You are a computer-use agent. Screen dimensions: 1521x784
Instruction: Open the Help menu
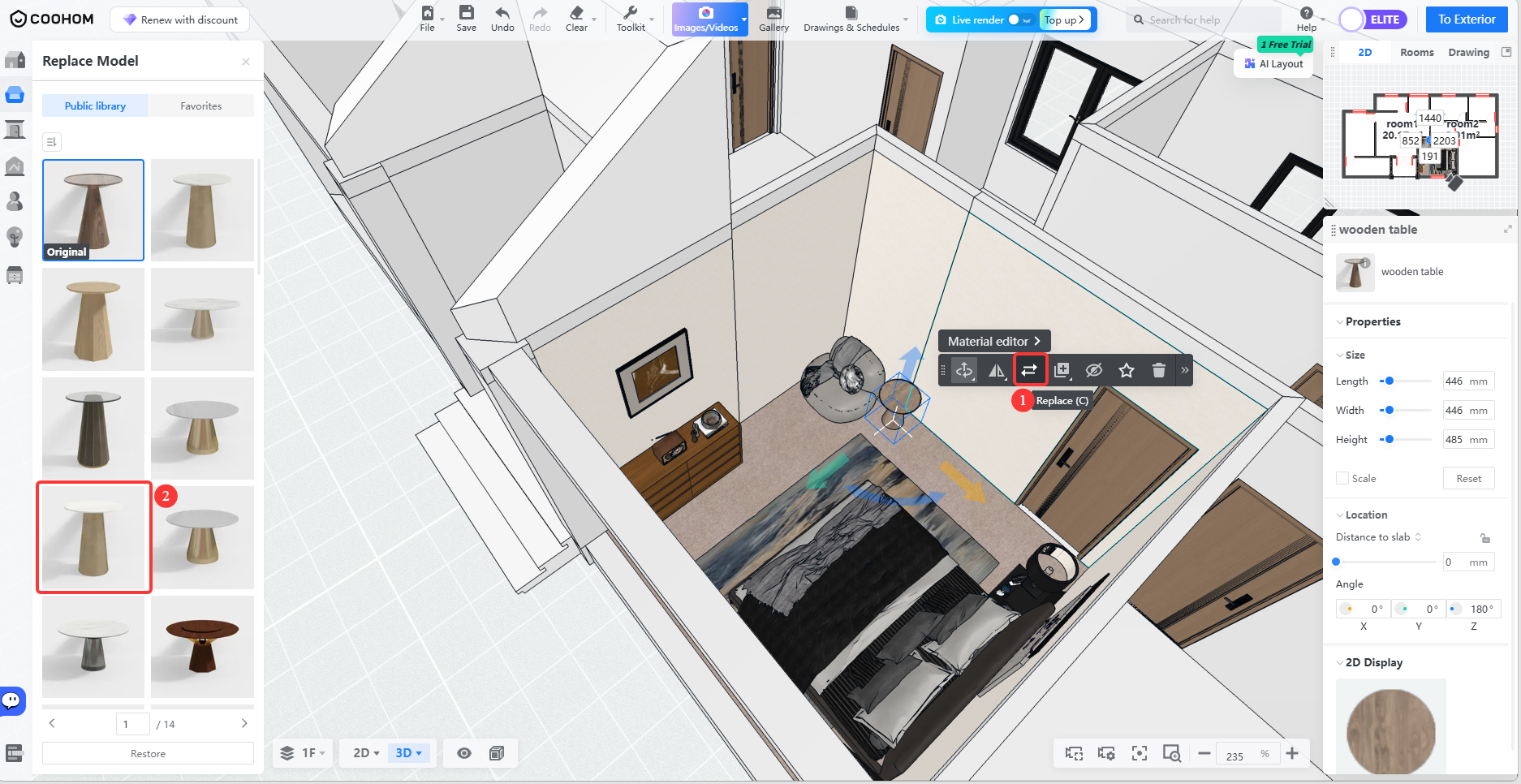(1307, 19)
